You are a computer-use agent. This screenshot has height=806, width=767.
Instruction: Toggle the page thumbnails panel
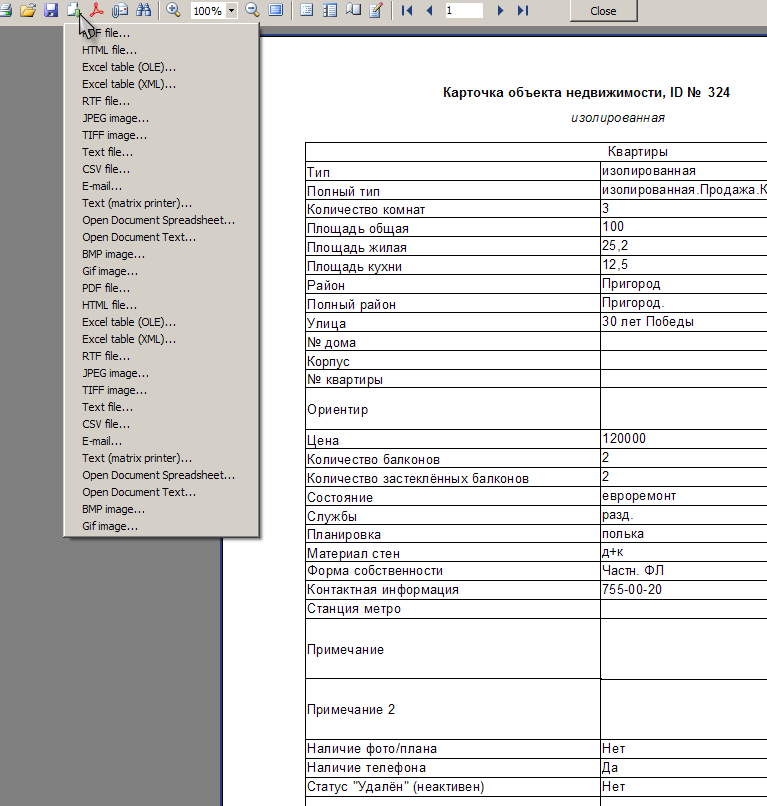(329, 10)
